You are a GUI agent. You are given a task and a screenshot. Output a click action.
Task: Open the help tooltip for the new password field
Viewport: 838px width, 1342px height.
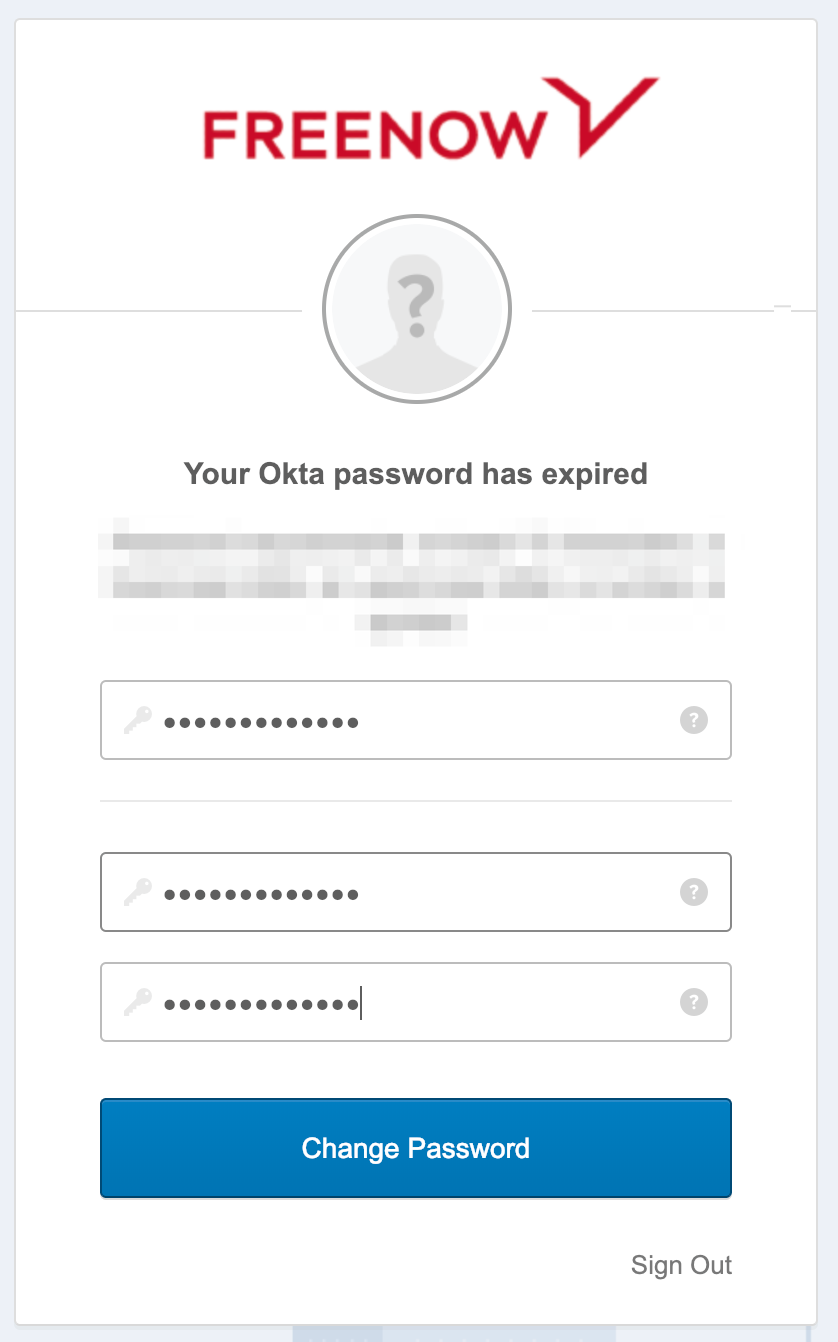click(694, 892)
